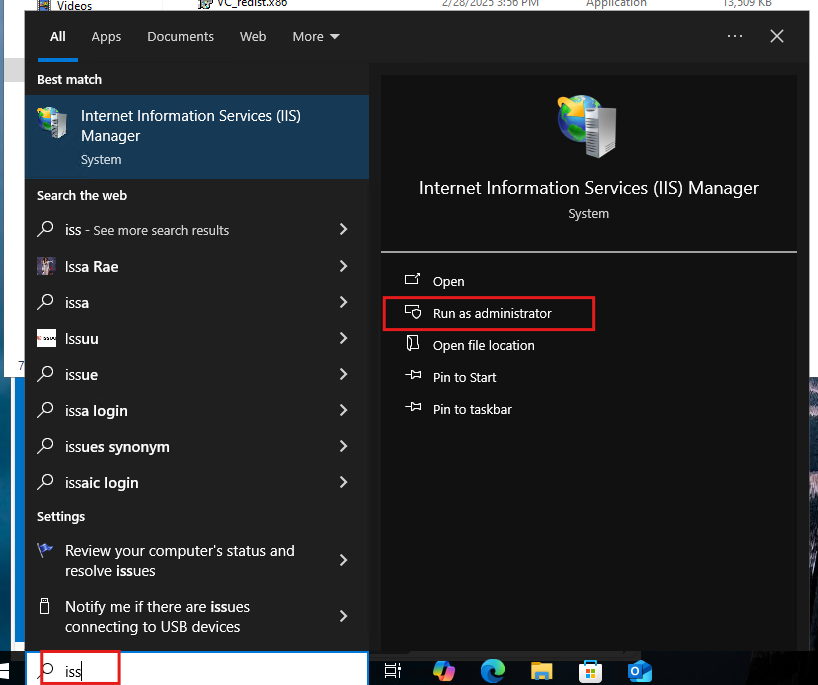818x685 pixels.
Task: Open Microsoft Edge from the taskbar
Action: tap(492, 670)
